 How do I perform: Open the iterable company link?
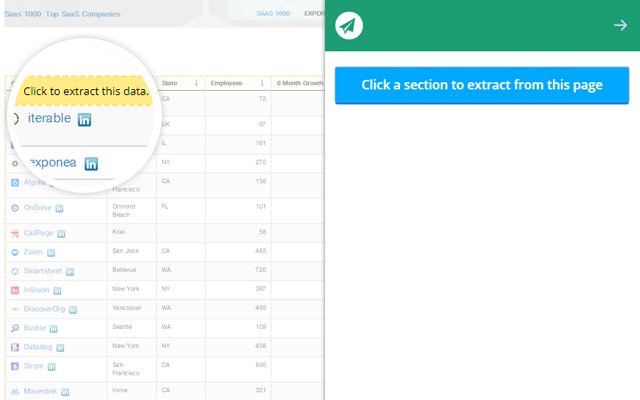point(49,118)
